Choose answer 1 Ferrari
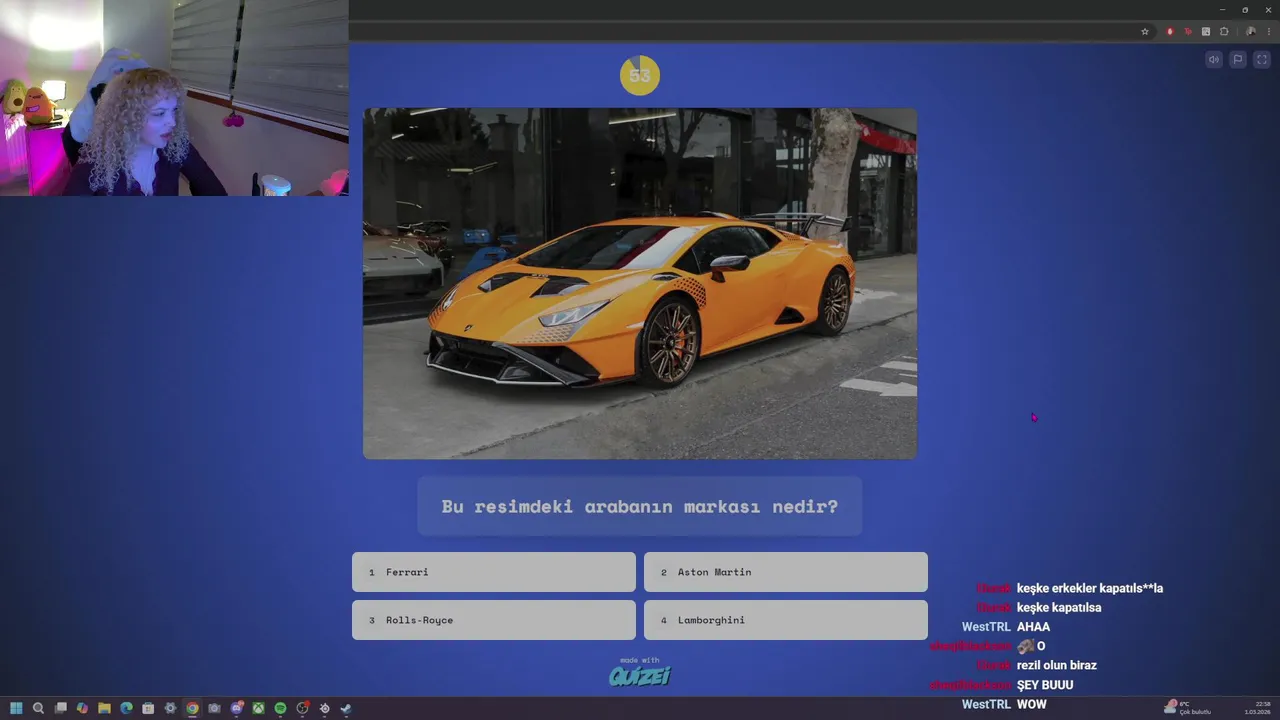The image size is (1280, 720). (494, 572)
